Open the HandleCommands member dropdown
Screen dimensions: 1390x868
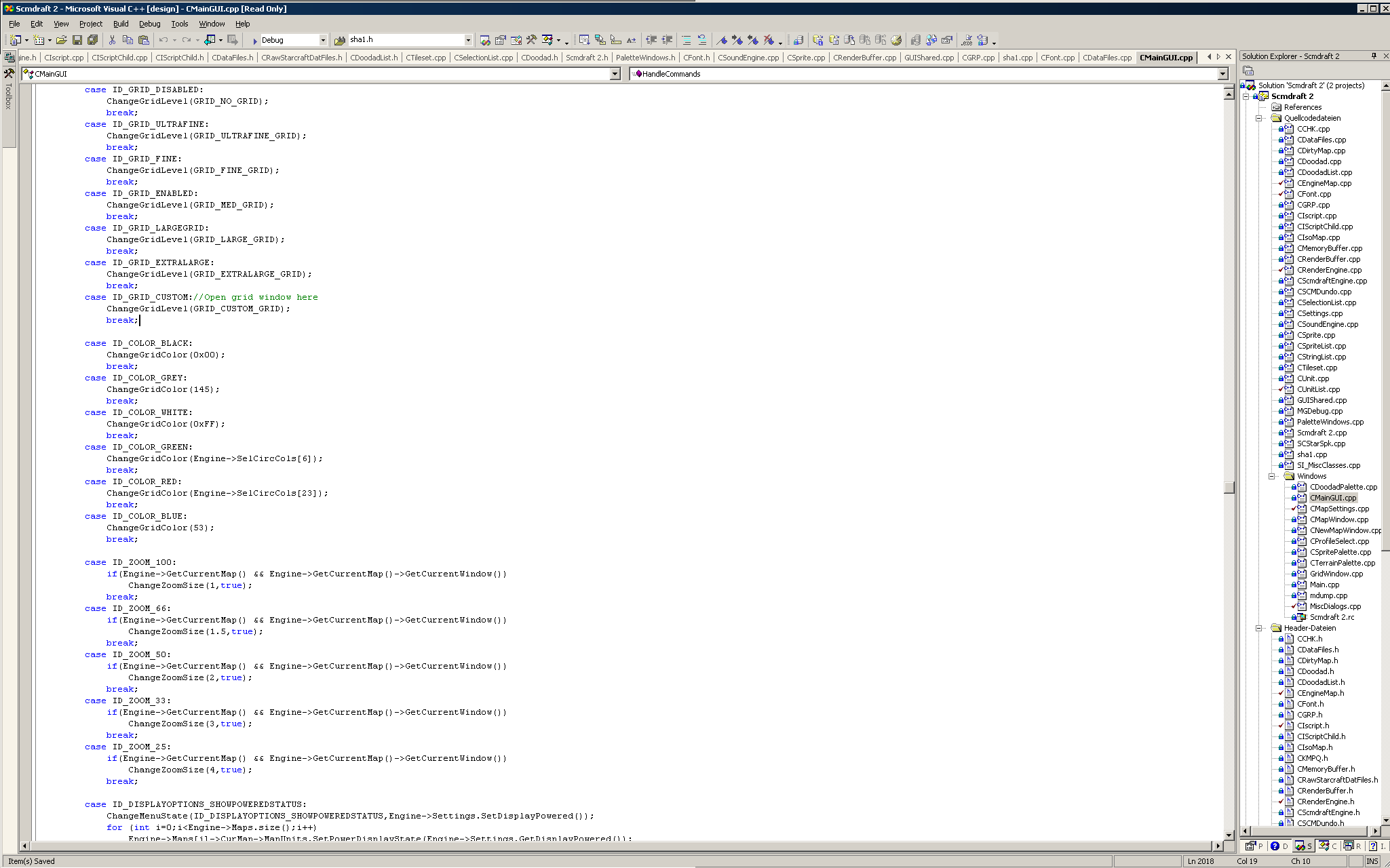1222,74
